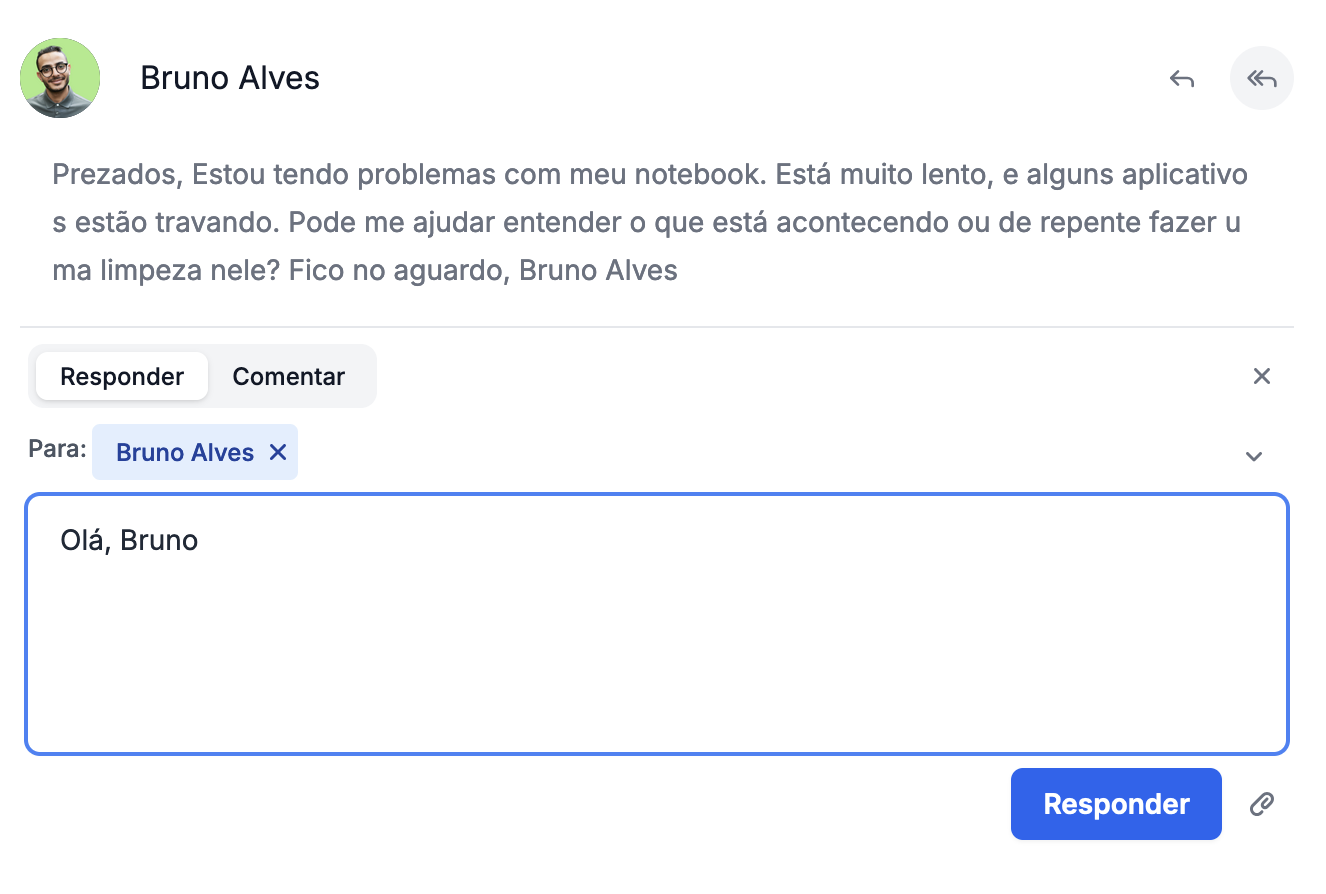Click message line 's estão travando'

click(646, 223)
